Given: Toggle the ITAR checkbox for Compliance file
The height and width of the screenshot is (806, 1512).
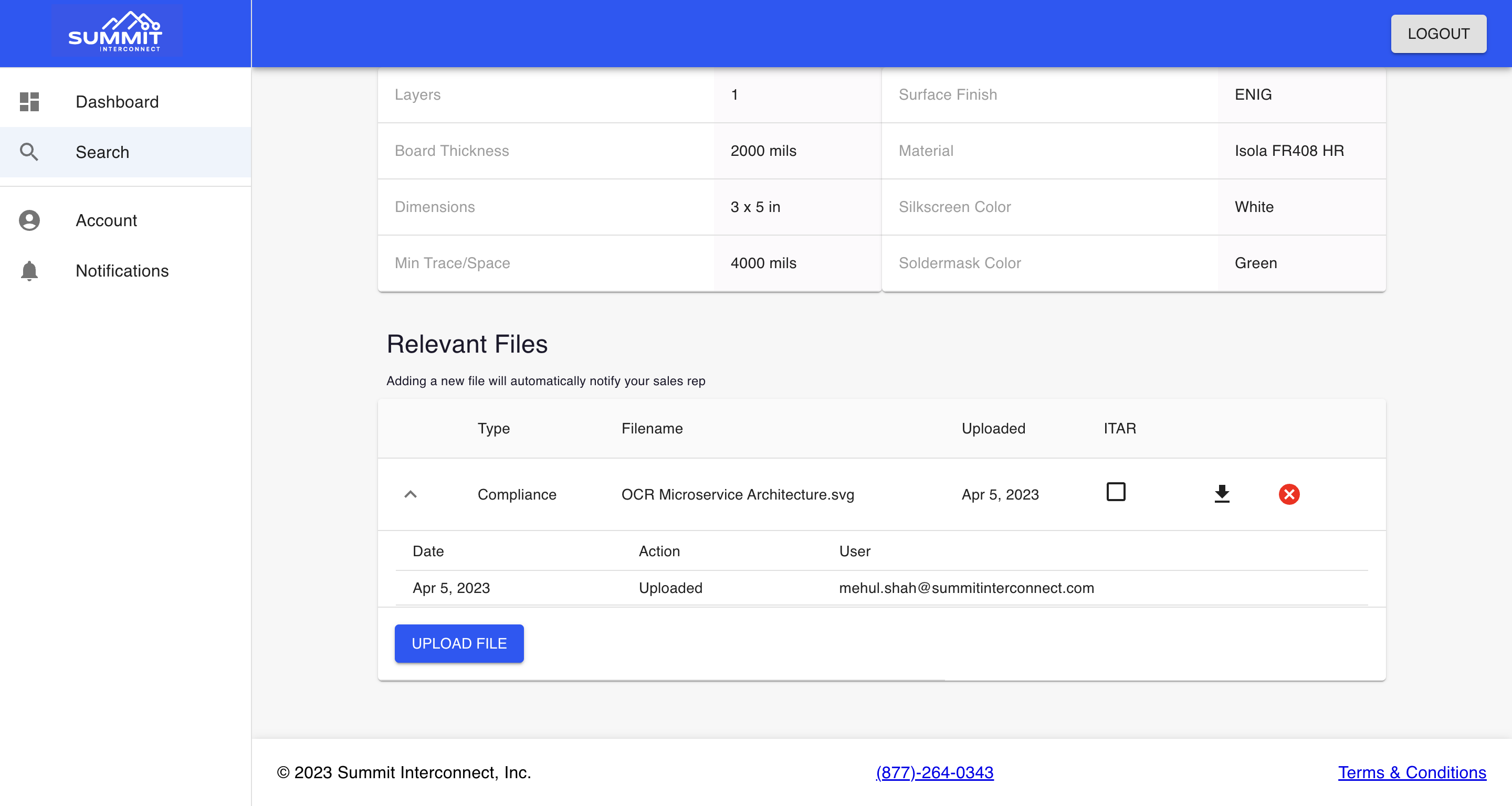Looking at the screenshot, I should coord(1116,492).
